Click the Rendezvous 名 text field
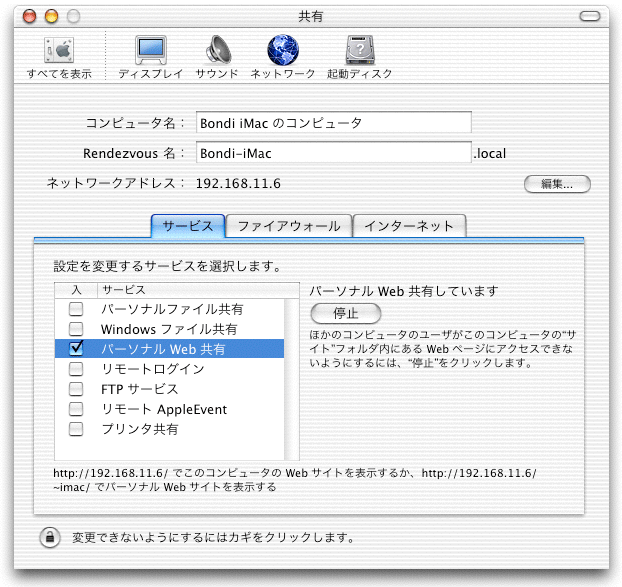 [x=333, y=153]
